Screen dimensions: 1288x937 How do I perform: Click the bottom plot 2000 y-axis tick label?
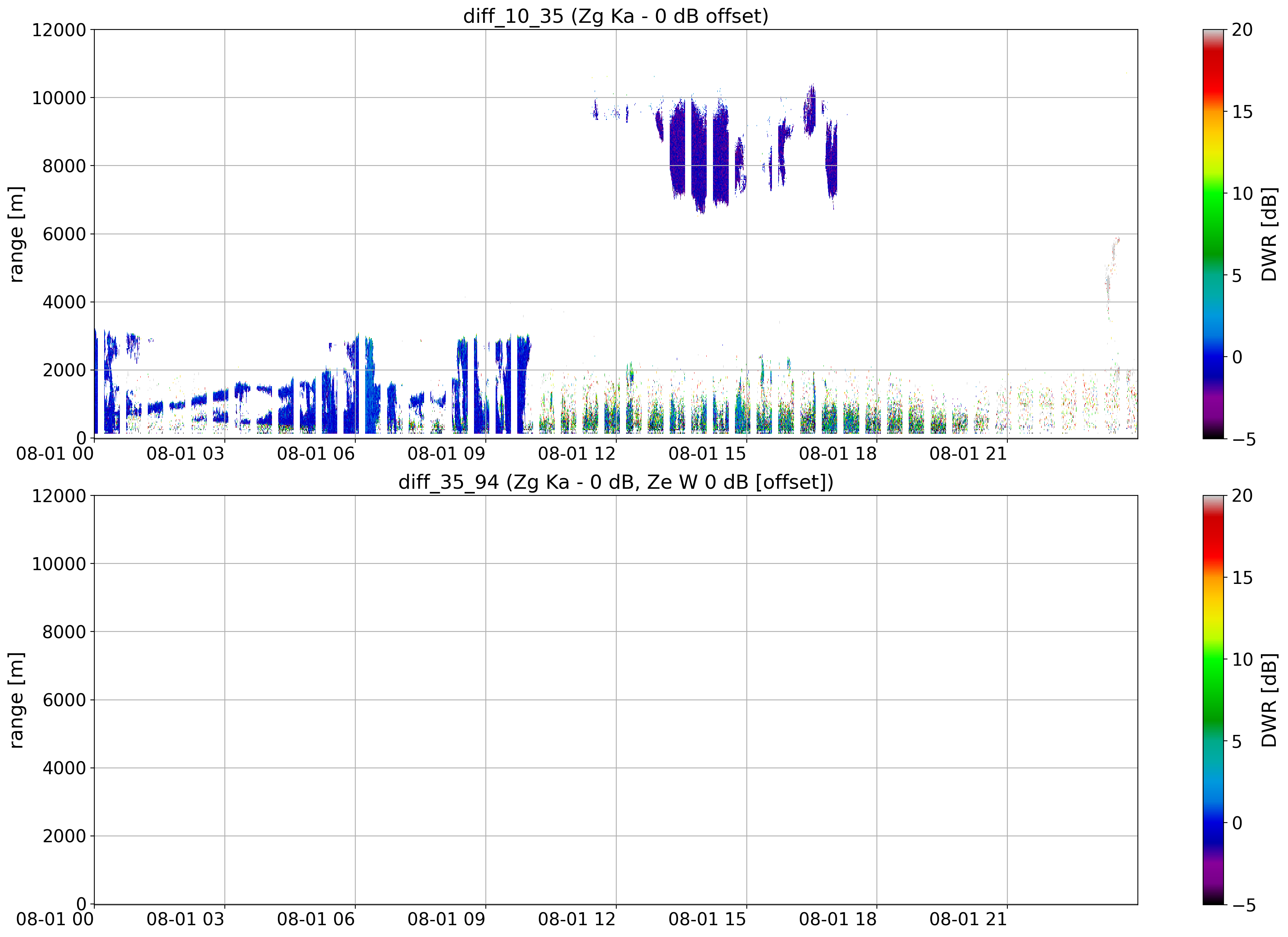[64, 836]
